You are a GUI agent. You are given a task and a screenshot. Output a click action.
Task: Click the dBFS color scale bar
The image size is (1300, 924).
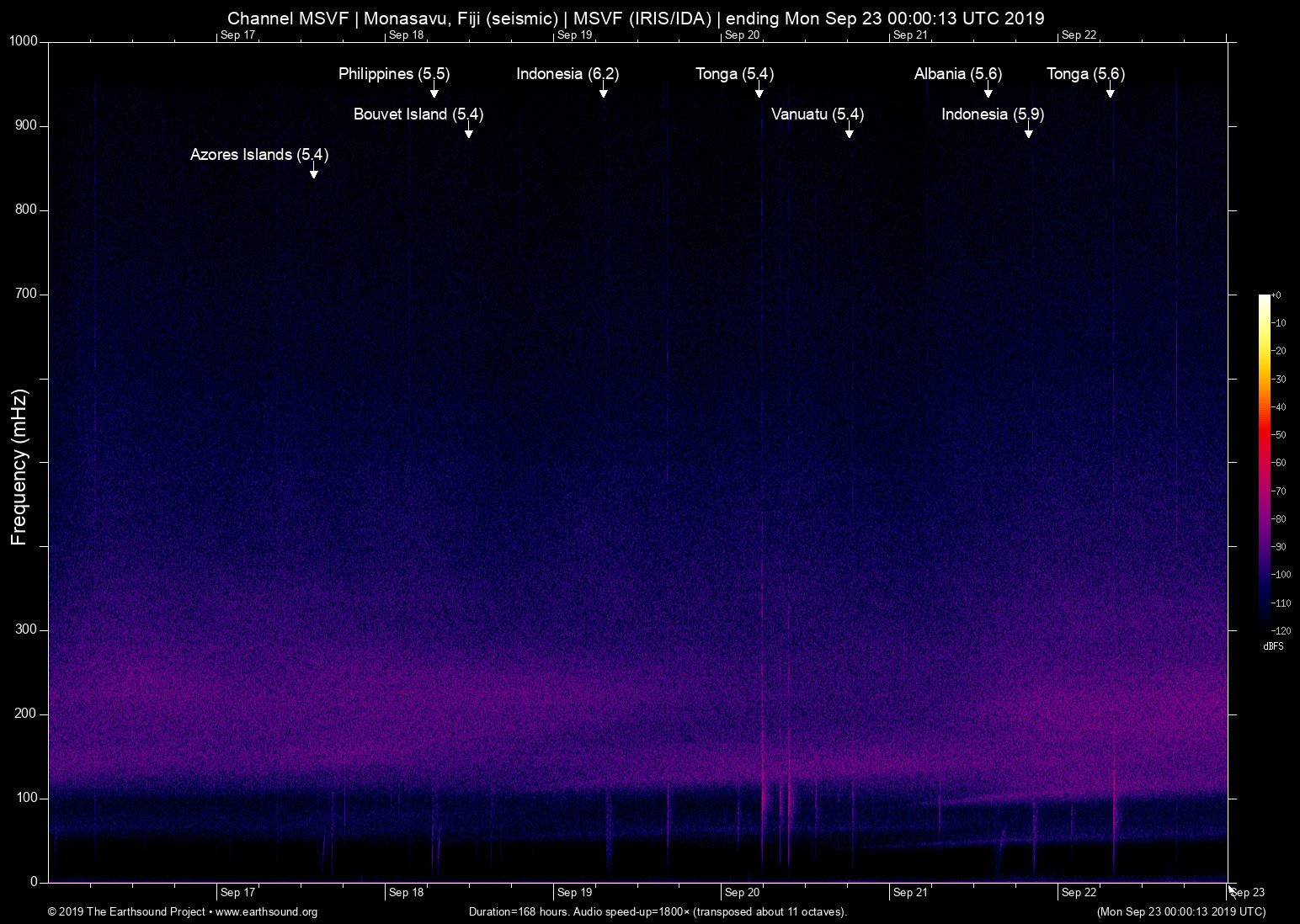[x=1265, y=463]
